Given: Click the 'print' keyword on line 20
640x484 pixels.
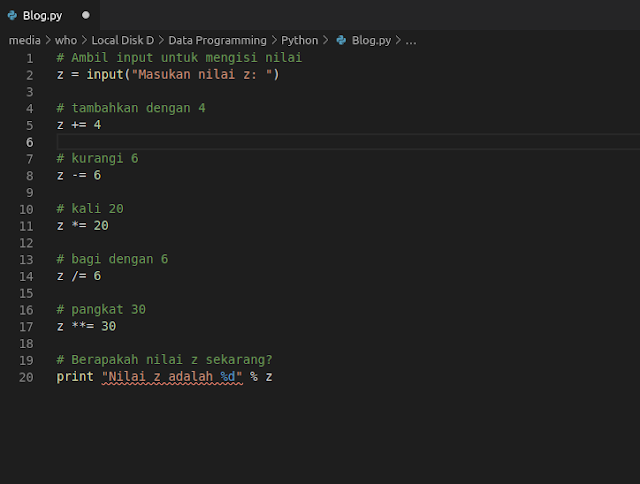Looking at the screenshot, I should pyautogui.click(x=75, y=377).
